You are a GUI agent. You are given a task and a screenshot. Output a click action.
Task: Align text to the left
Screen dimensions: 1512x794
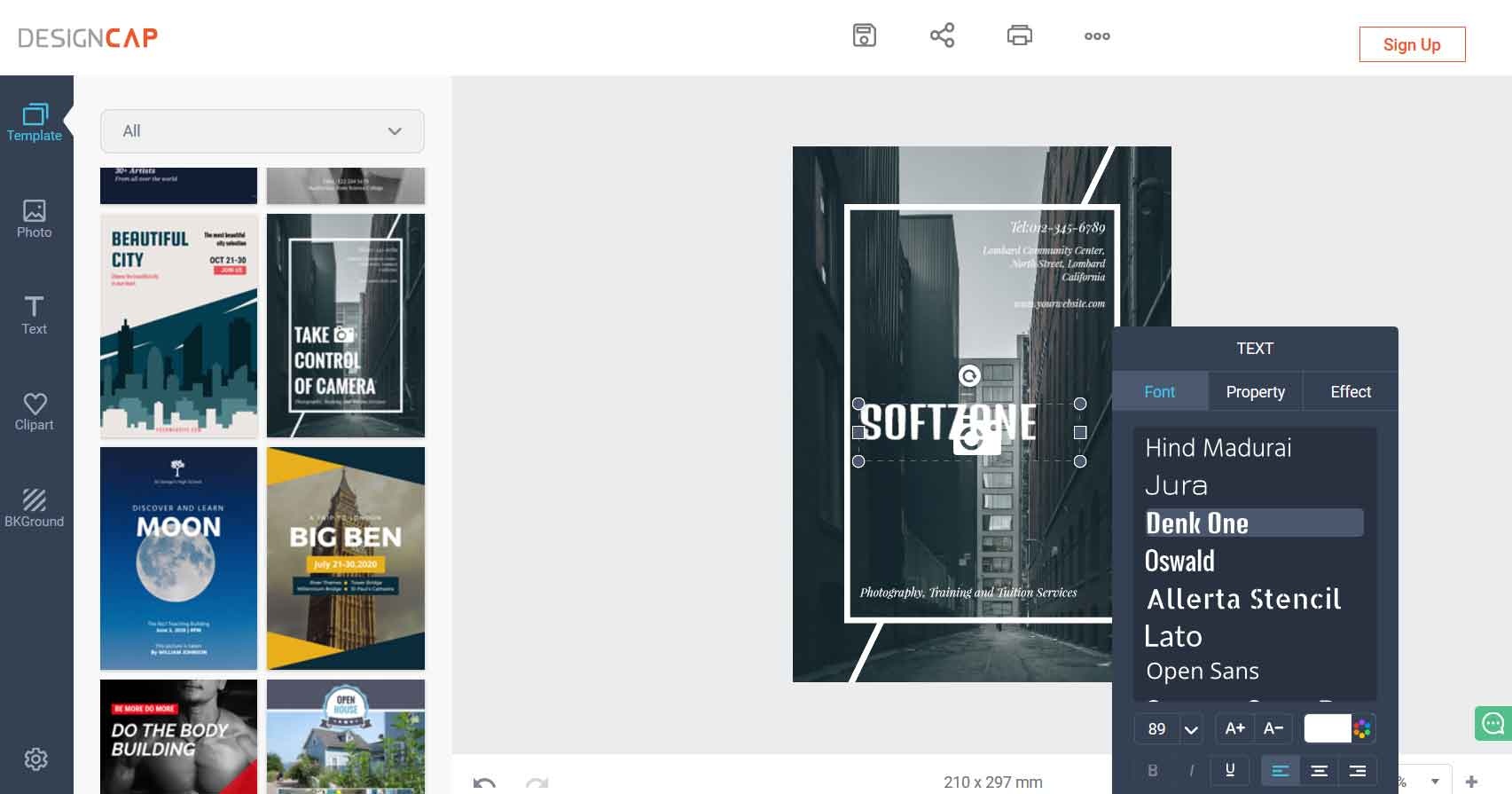(x=1280, y=770)
